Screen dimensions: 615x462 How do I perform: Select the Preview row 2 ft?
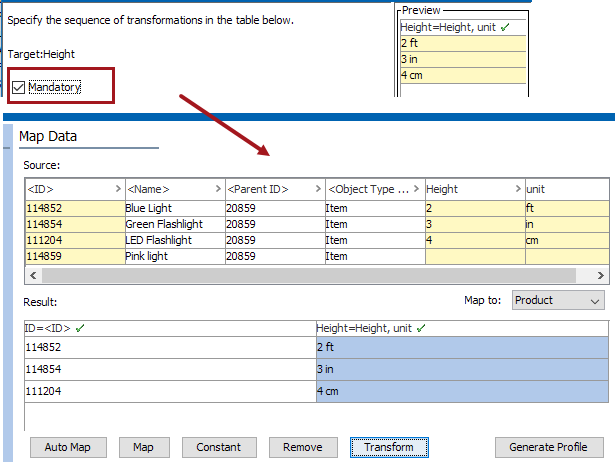point(463,43)
